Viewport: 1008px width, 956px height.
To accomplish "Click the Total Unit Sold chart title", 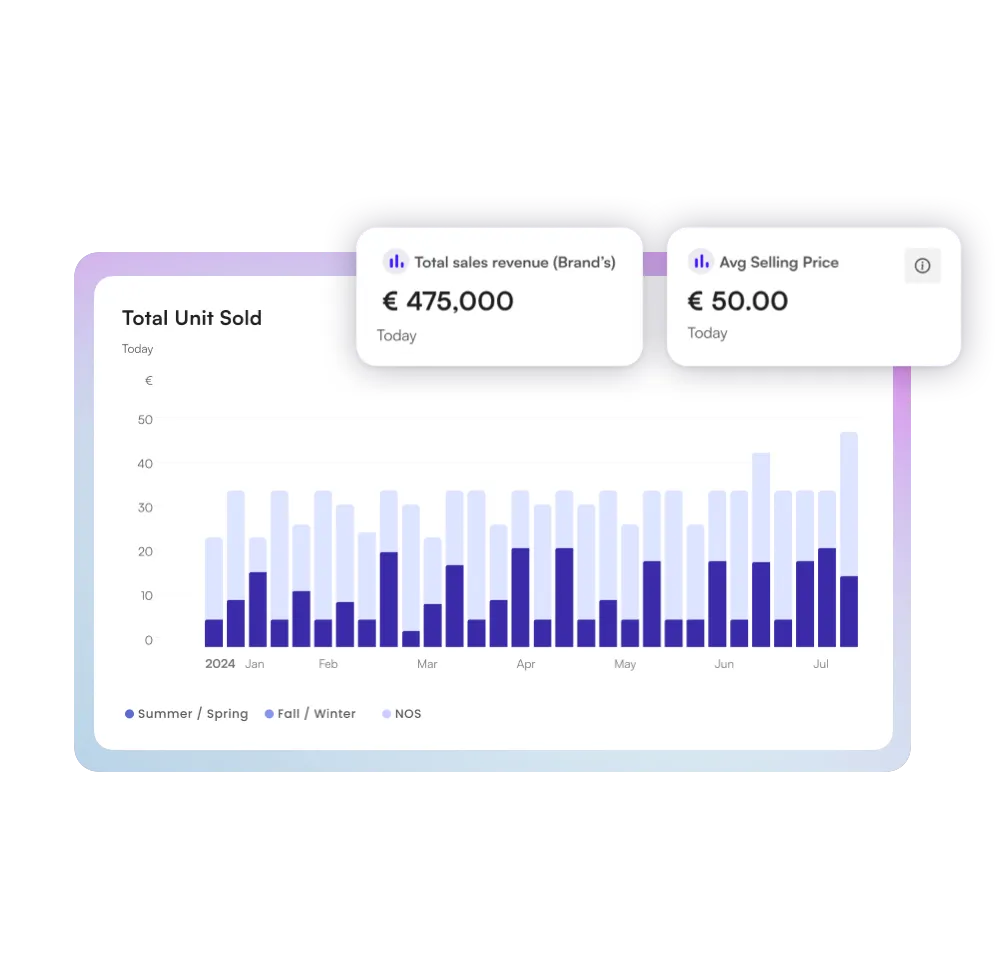I will (191, 318).
